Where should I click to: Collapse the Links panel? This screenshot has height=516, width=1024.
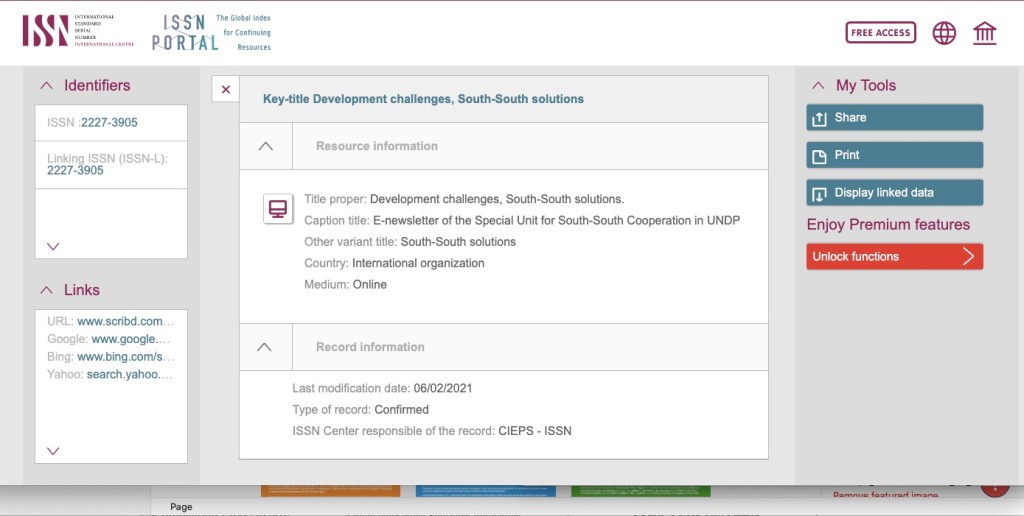[46, 290]
